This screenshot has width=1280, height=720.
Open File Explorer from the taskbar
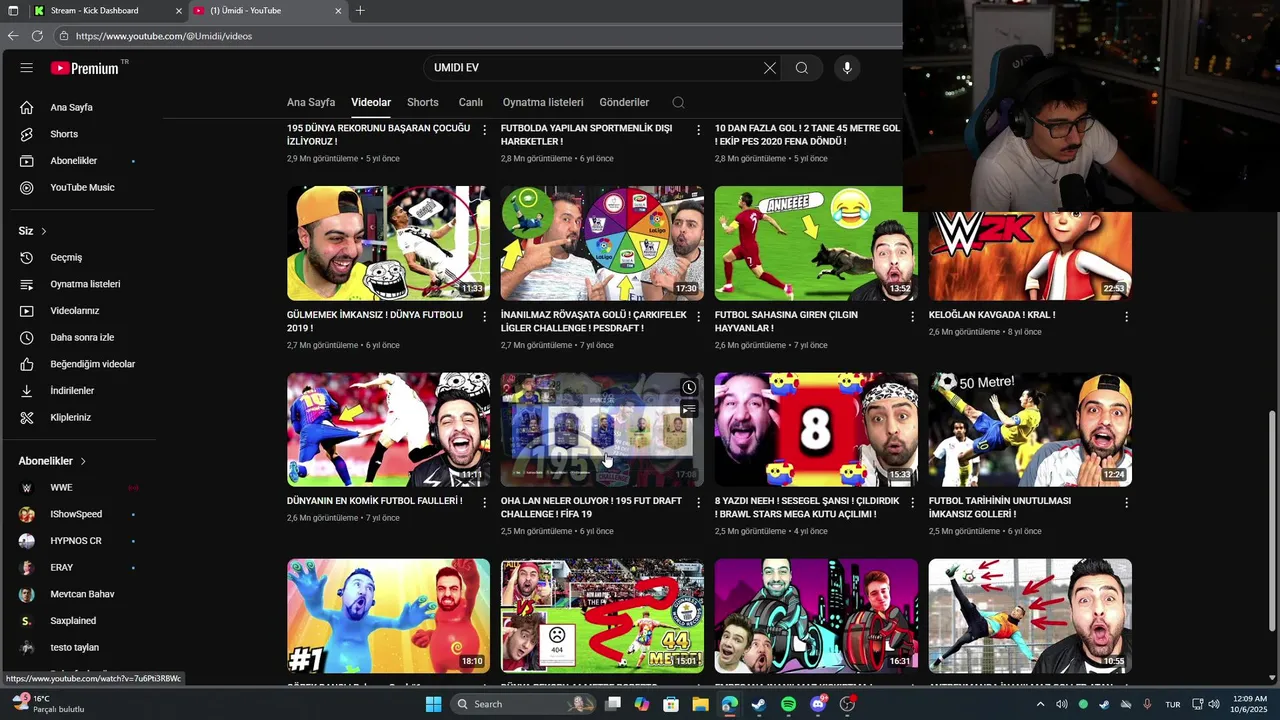pos(700,704)
